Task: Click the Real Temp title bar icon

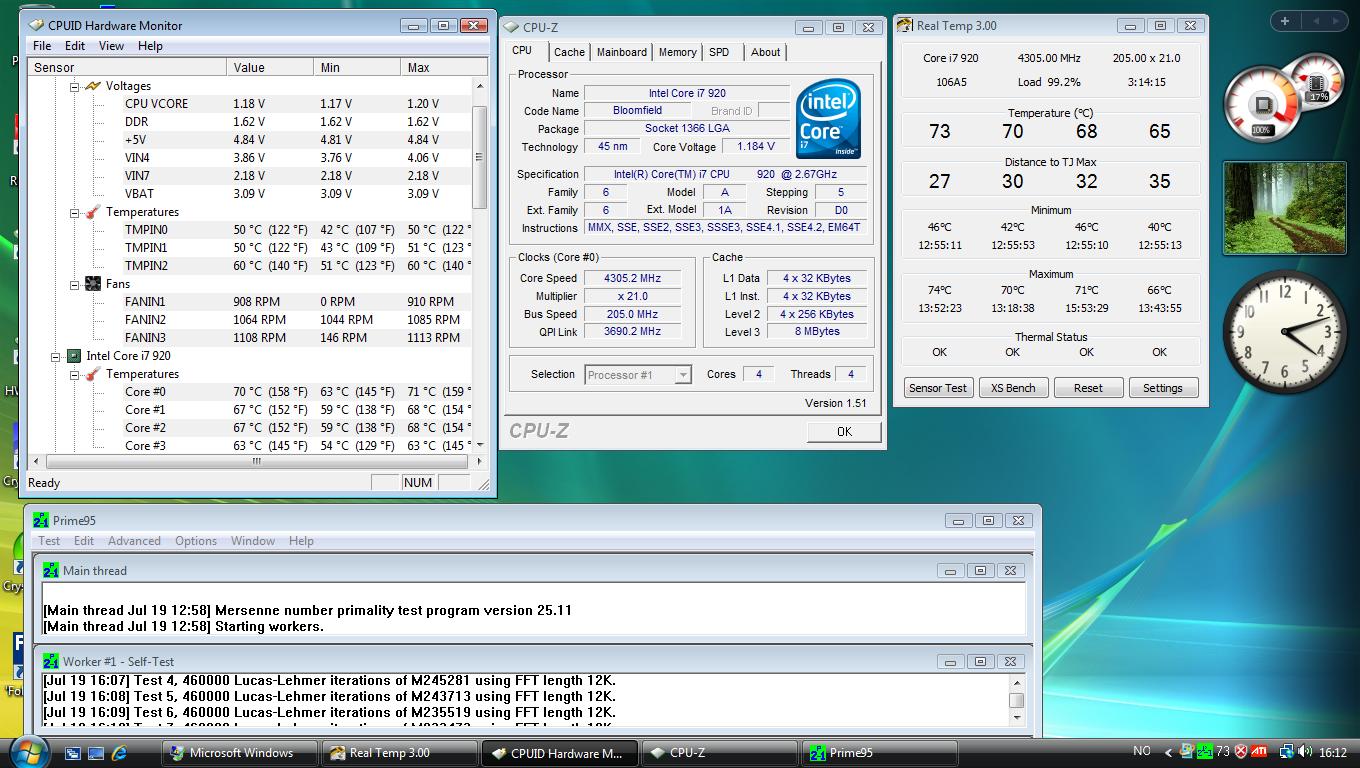Action: [x=905, y=26]
